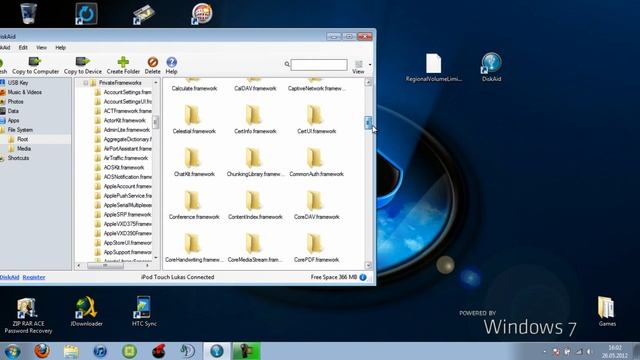Click the DiskAid link in status bar
The image size is (640, 360).
click(9, 277)
